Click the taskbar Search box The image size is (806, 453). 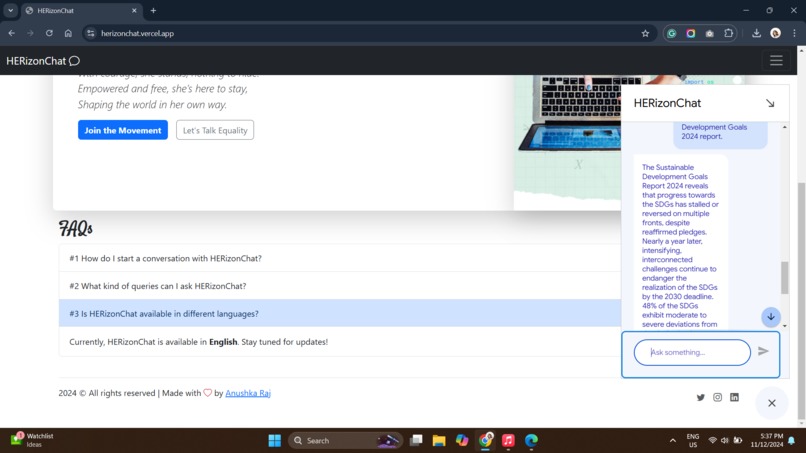[x=344, y=441]
